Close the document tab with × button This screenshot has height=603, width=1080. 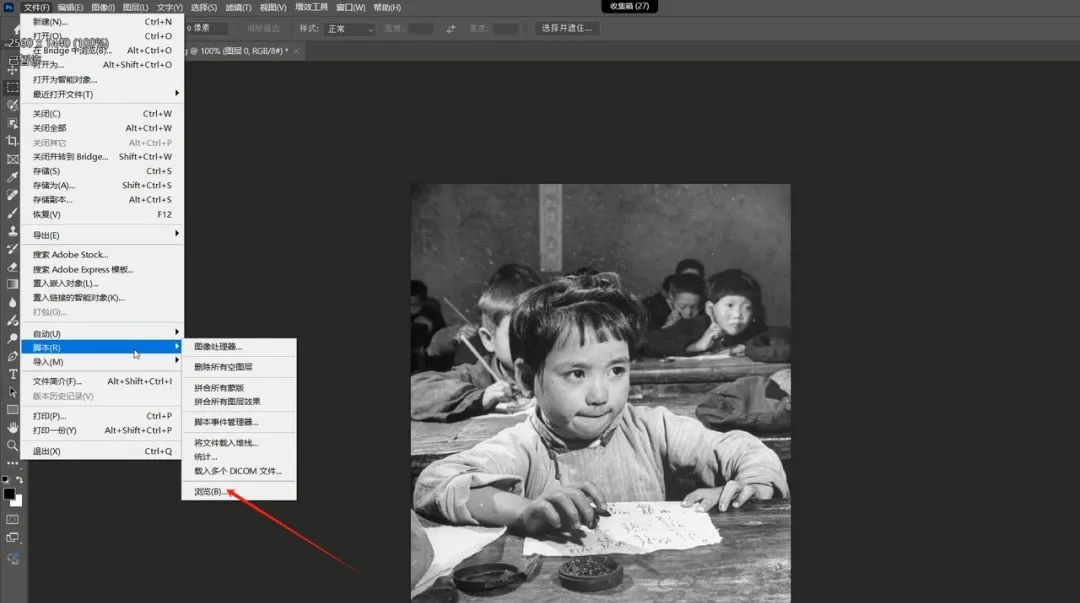click(296, 51)
